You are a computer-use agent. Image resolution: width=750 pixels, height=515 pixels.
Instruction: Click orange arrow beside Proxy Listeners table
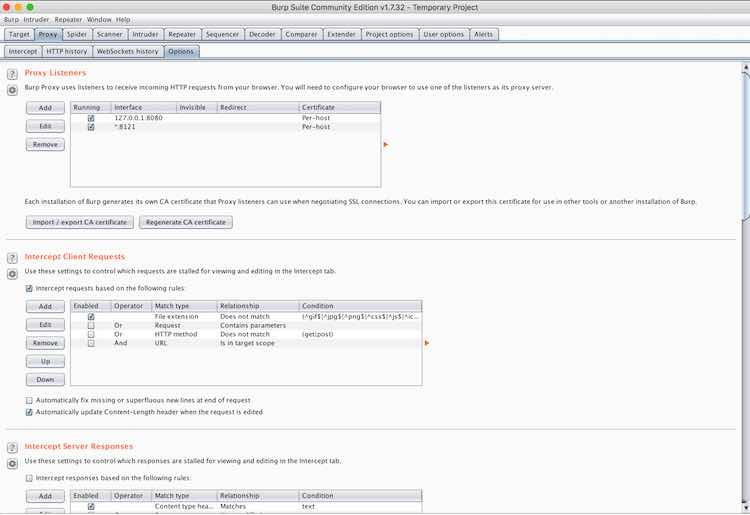tap(386, 144)
